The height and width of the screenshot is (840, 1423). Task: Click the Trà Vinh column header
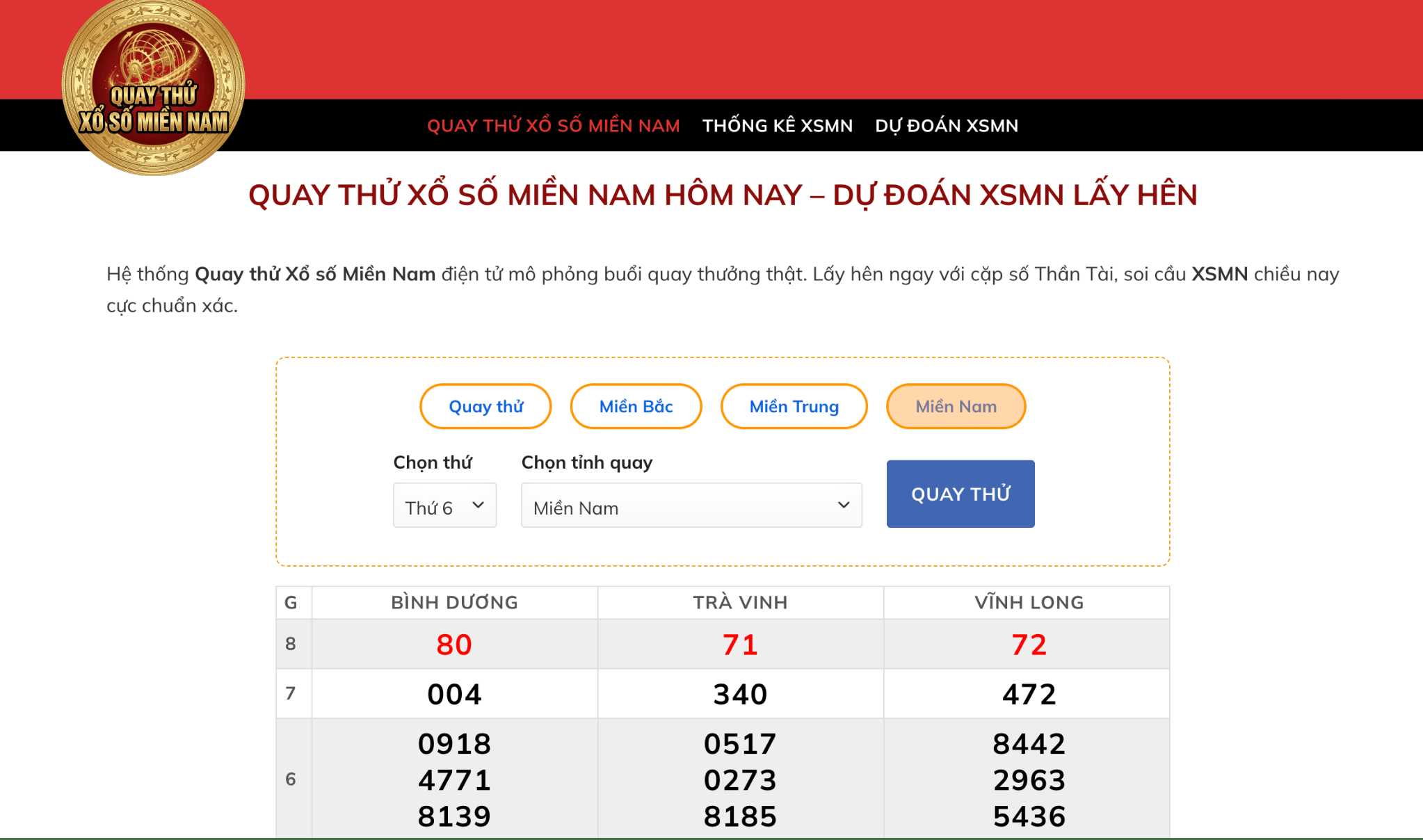coord(740,602)
